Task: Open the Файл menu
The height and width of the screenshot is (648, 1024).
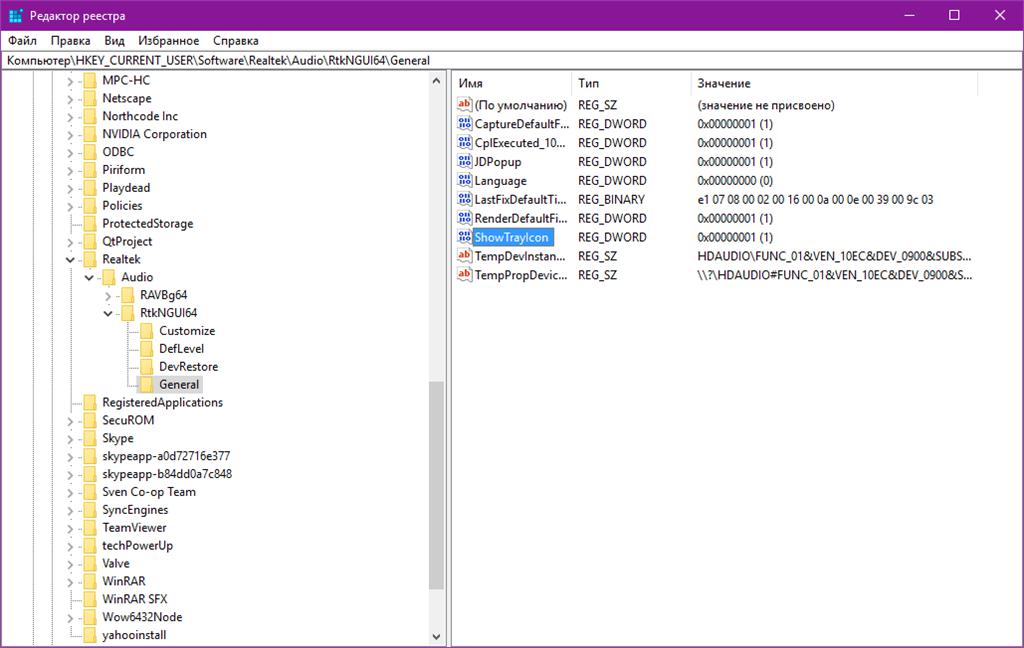Action: 22,41
